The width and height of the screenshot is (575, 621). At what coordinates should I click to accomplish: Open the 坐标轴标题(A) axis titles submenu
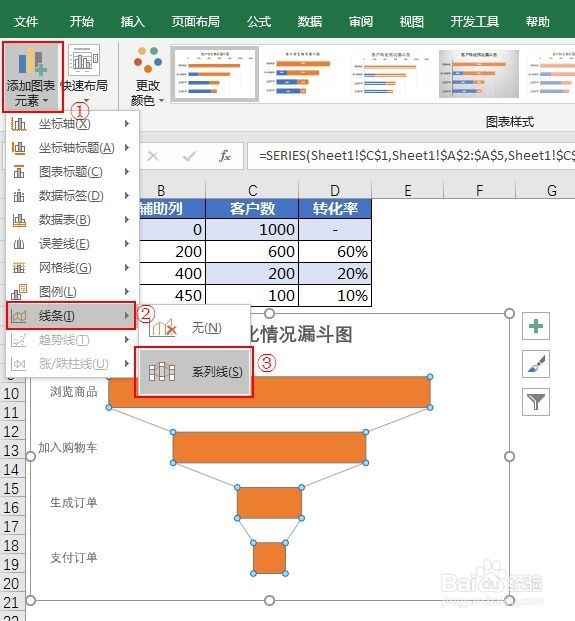tap(72, 148)
